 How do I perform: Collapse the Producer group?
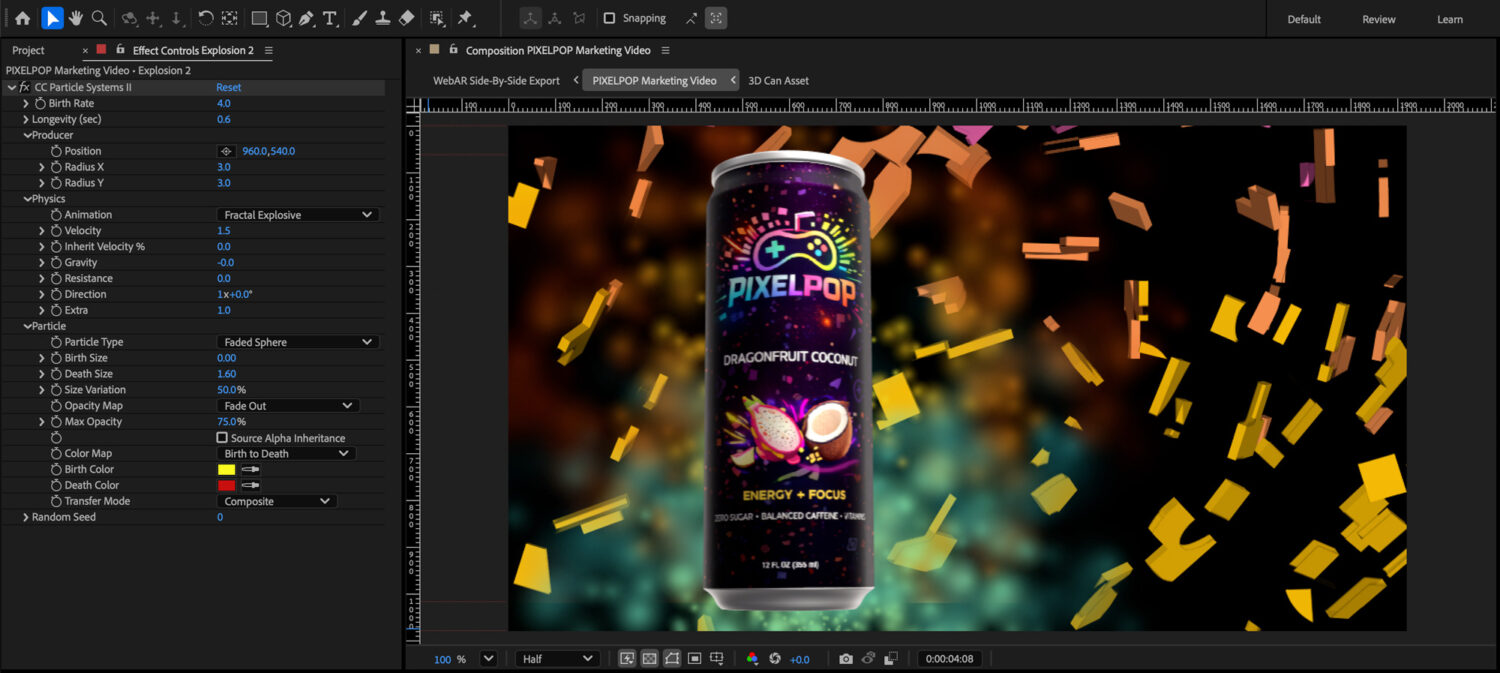point(26,135)
